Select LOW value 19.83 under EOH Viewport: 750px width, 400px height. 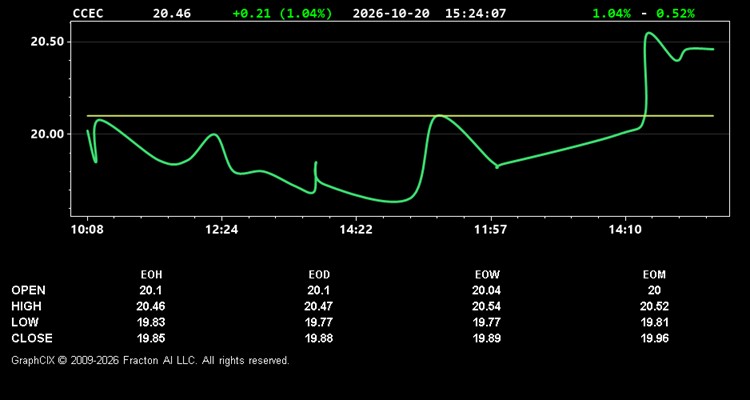(151, 322)
